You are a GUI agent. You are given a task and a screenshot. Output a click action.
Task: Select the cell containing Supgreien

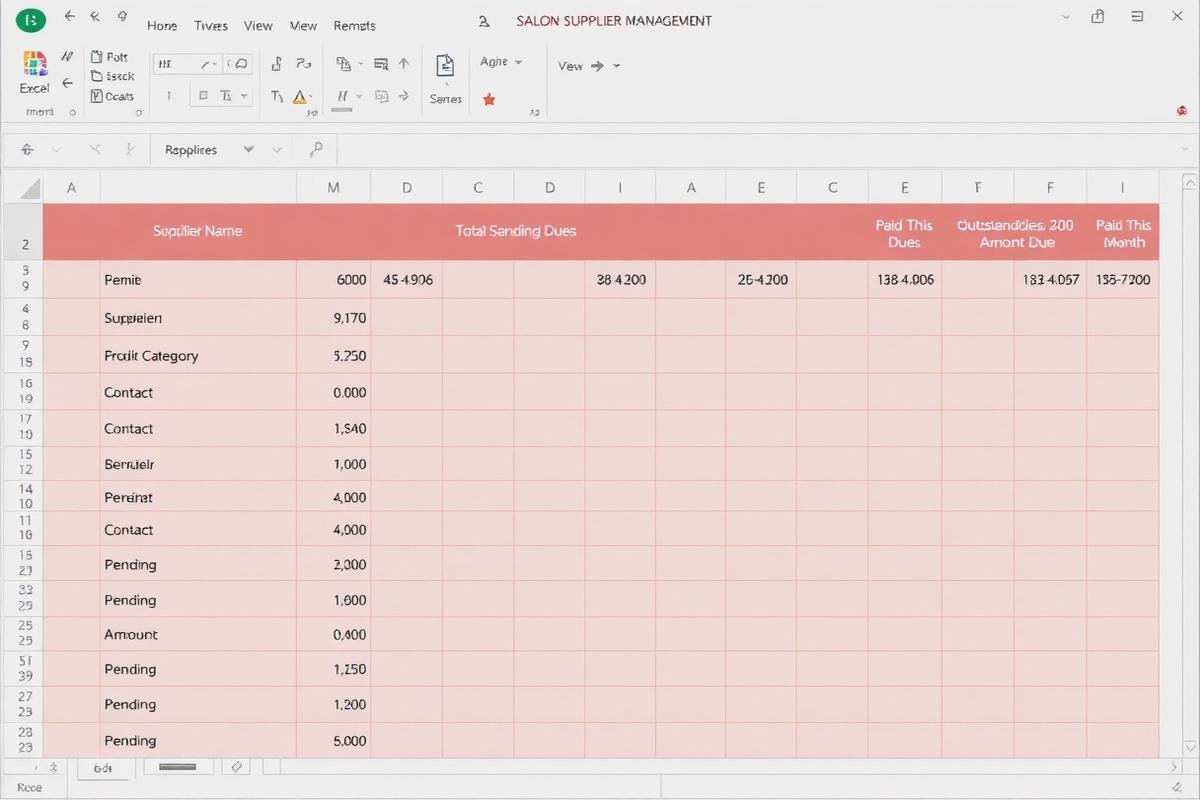[198, 318]
